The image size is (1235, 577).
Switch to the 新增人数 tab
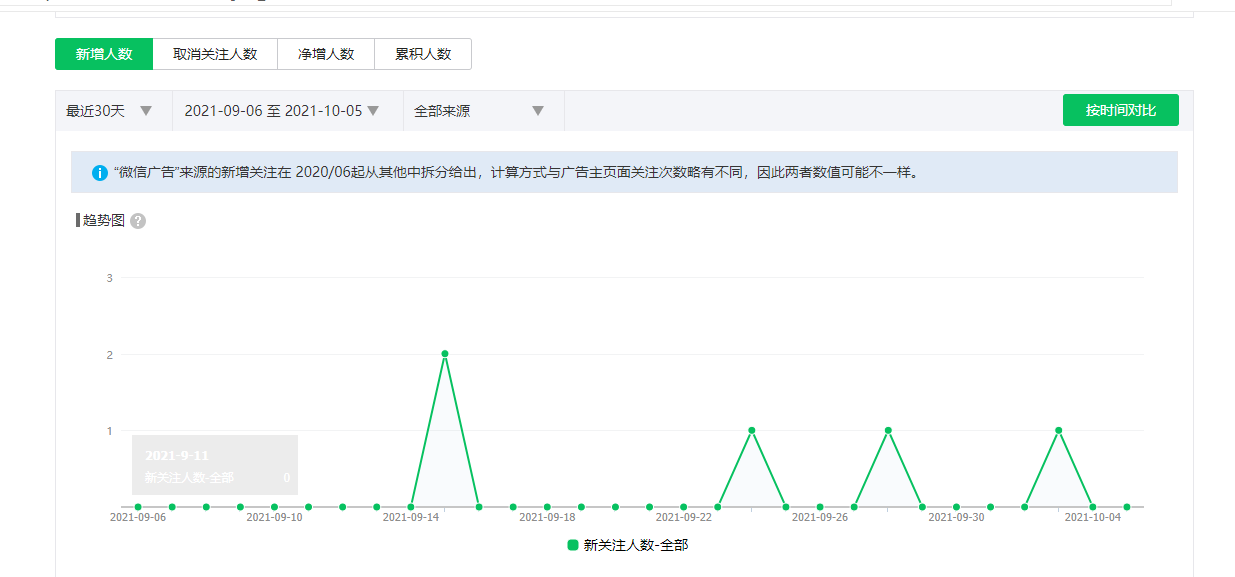click(104, 54)
